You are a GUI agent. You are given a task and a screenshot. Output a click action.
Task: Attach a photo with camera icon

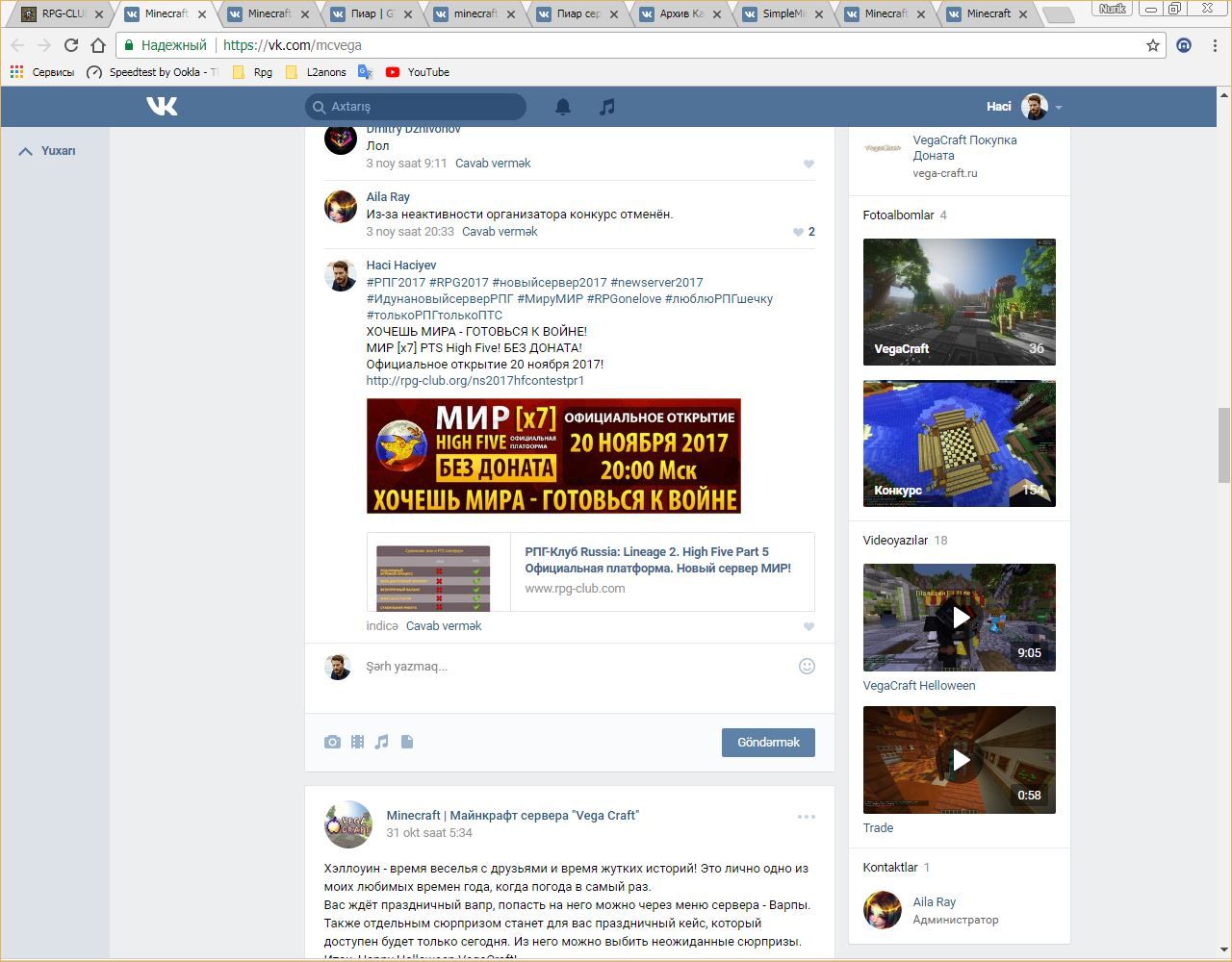(332, 742)
